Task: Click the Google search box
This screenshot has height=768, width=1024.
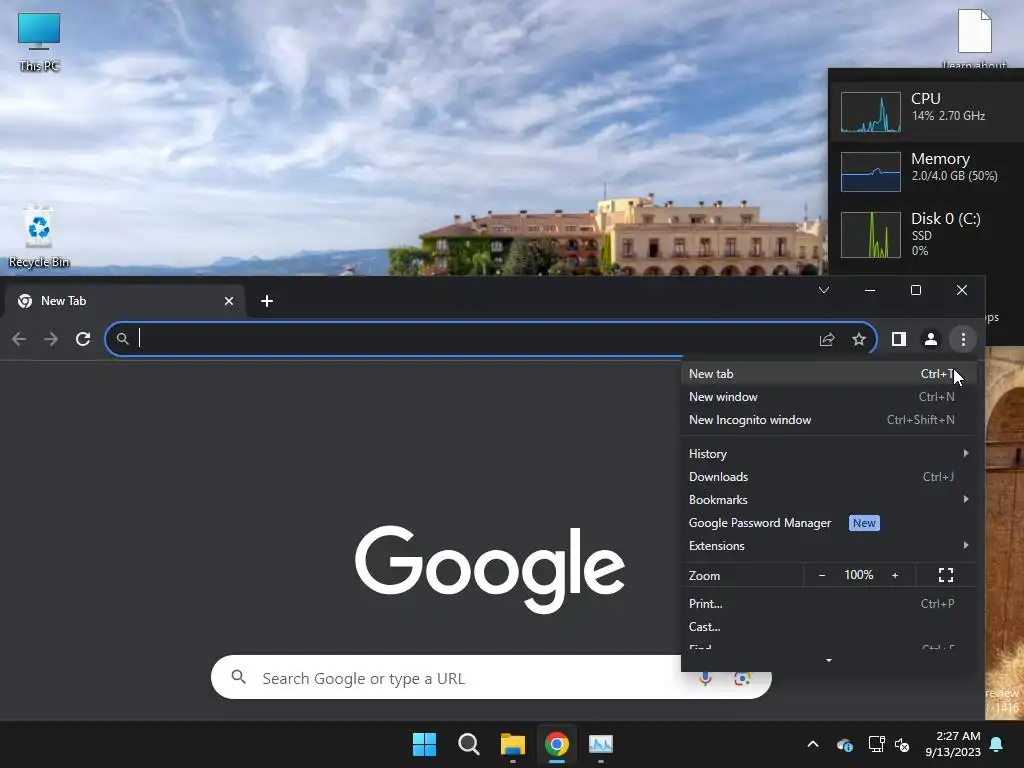Action: pyautogui.click(x=491, y=678)
